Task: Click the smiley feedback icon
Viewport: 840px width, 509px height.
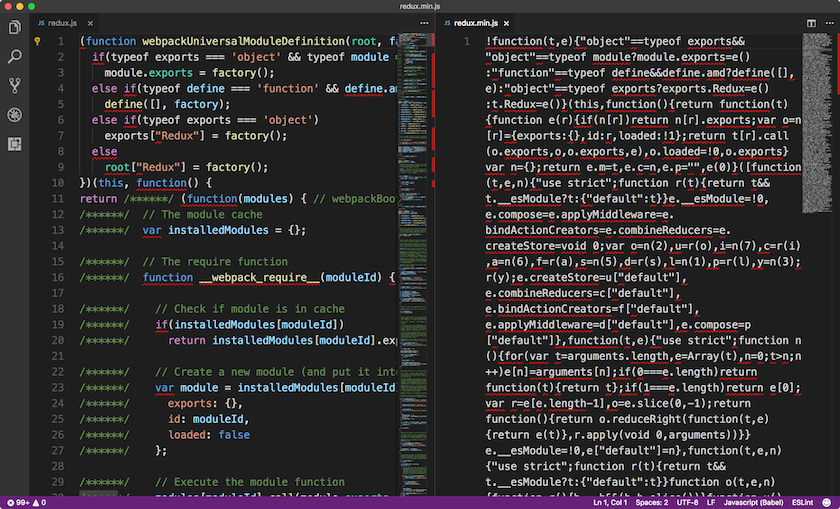Action: coord(827,503)
